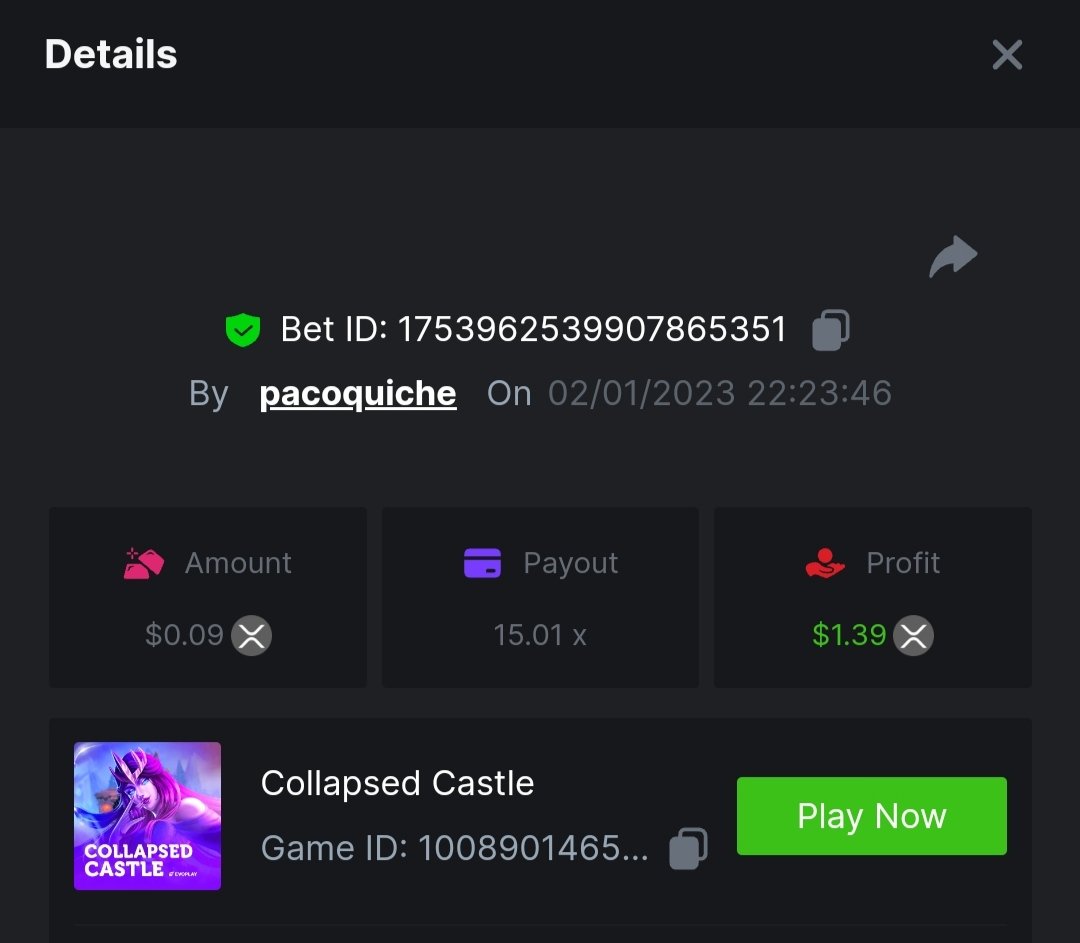The image size is (1080, 943).
Task: Click the green verified shield icon
Action: 243,330
